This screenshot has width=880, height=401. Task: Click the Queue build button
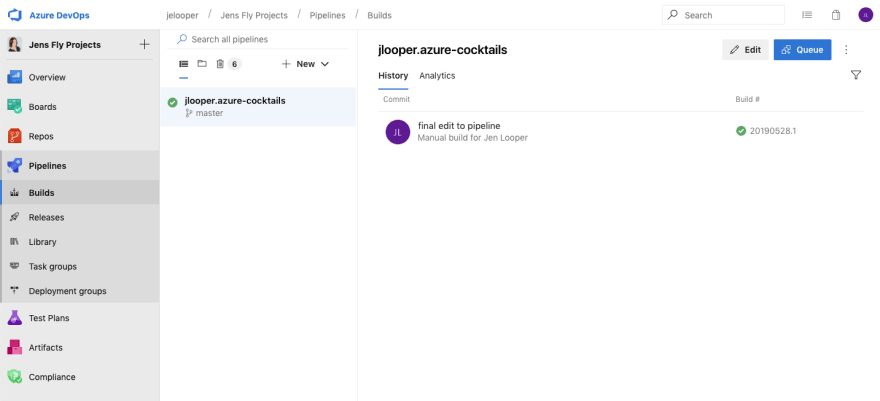coord(803,49)
